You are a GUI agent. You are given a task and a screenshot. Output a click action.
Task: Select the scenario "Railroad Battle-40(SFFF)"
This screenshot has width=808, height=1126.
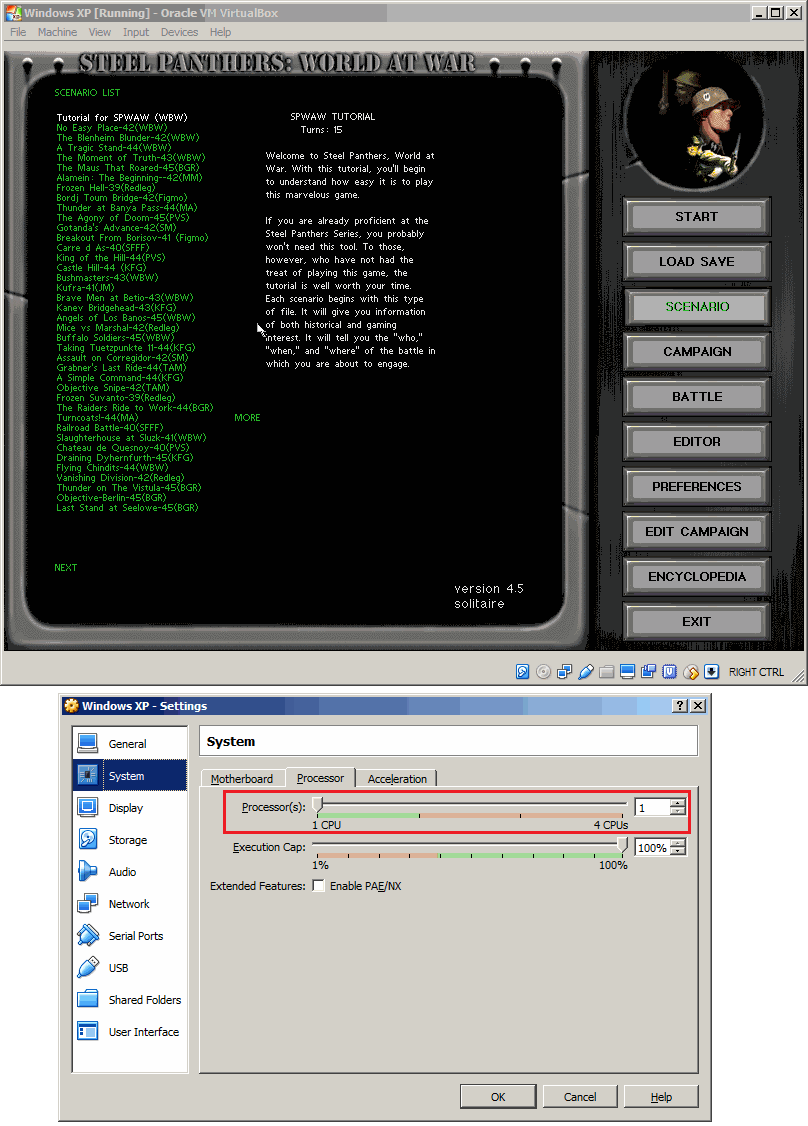click(x=110, y=427)
